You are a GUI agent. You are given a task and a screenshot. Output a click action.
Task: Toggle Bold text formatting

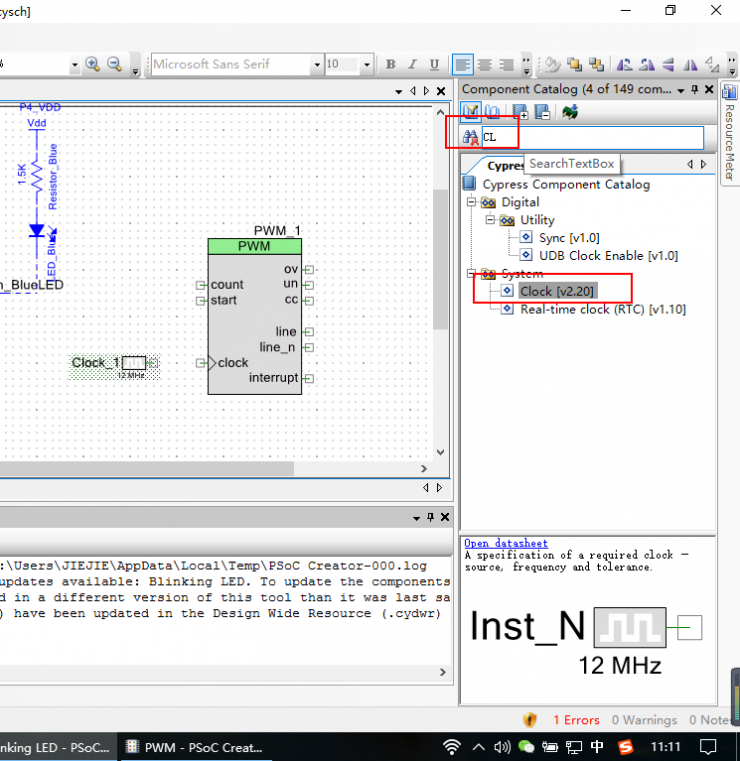pos(391,64)
